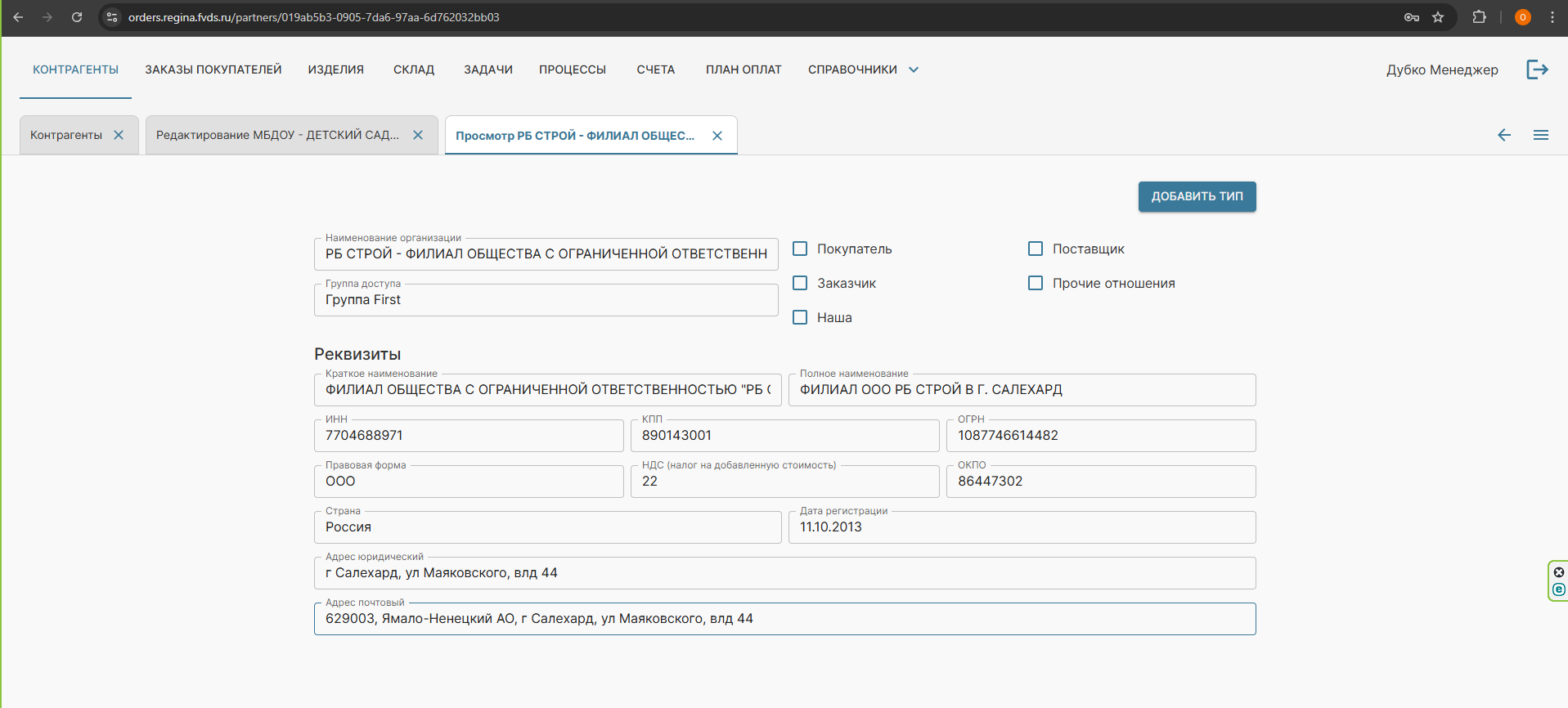Screen dimensions: 1568x708
Task: Open browser extensions puzzle icon
Action: click(x=1479, y=17)
